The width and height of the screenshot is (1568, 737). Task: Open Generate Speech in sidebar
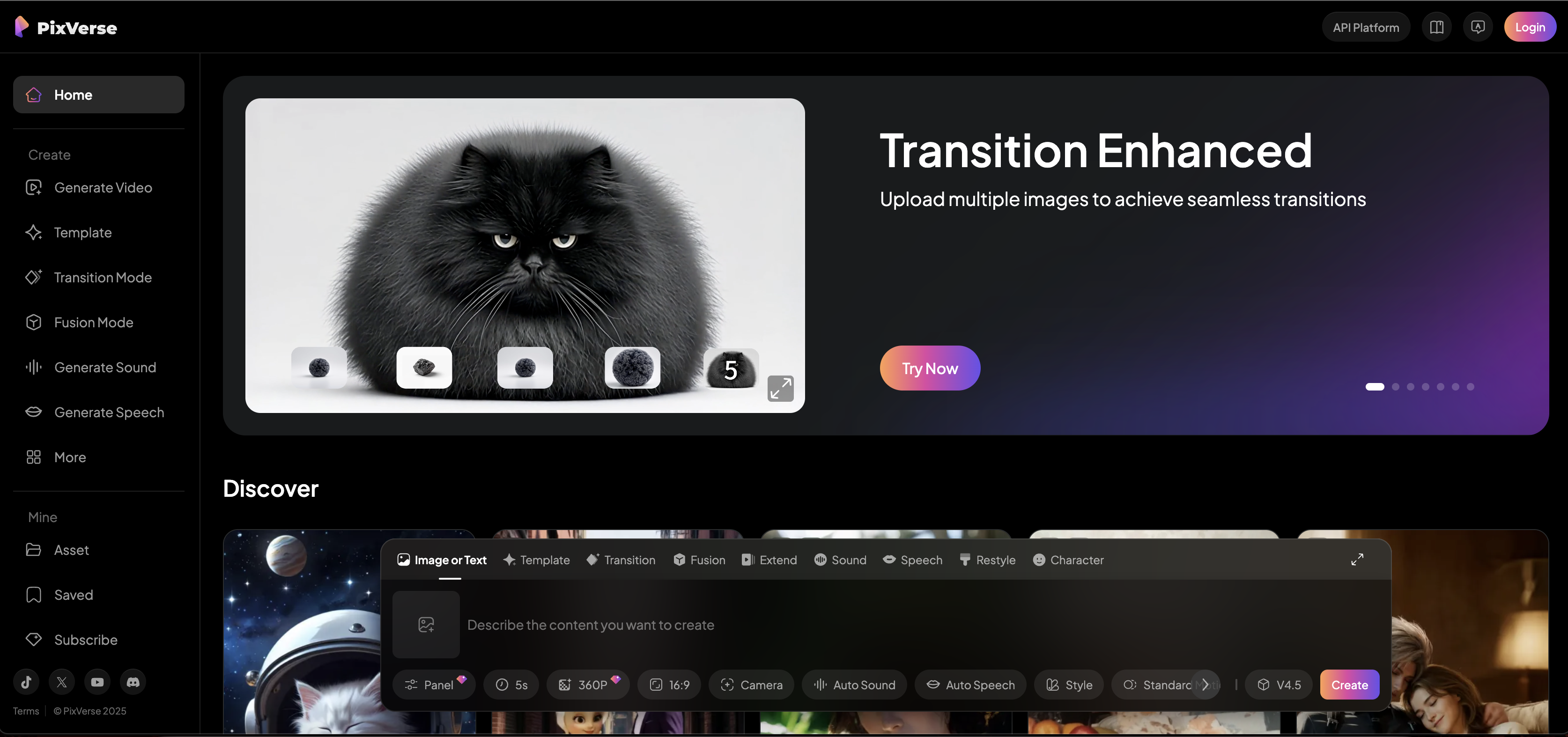[x=99, y=413]
